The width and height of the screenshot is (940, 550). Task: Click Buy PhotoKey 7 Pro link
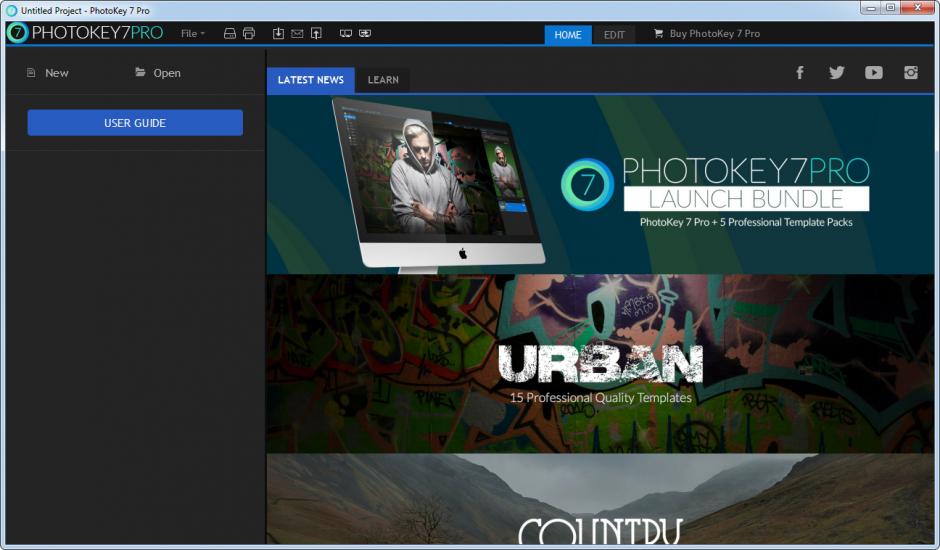click(715, 34)
